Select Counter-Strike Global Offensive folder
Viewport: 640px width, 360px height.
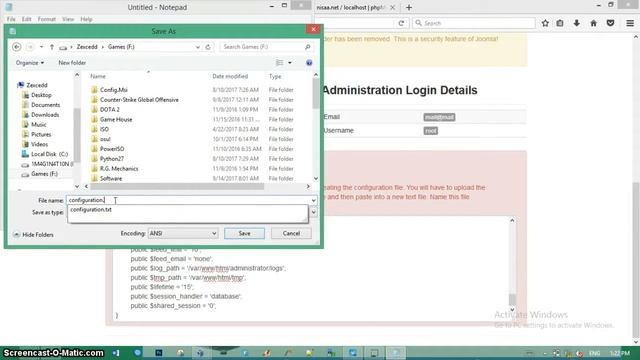[x=139, y=100]
